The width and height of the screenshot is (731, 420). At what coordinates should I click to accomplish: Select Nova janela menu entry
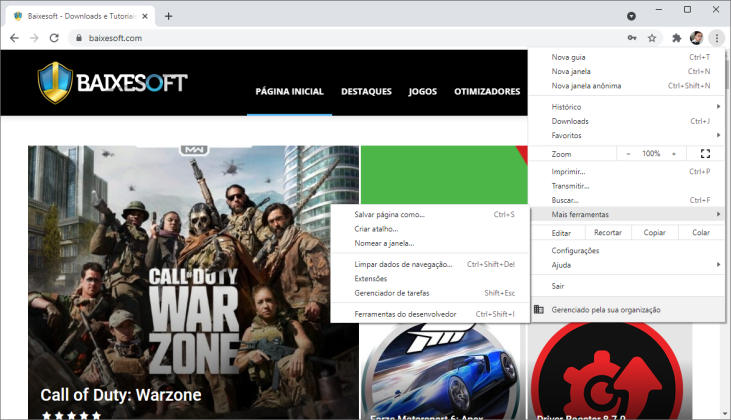[627, 71]
